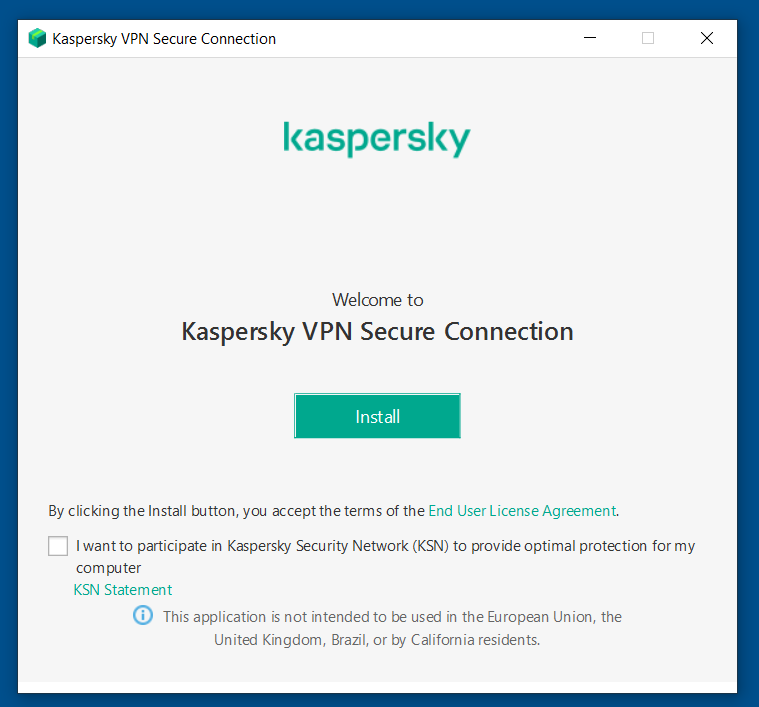Open the End User License Agreement link
The width and height of the screenshot is (759, 707).
(521, 511)
